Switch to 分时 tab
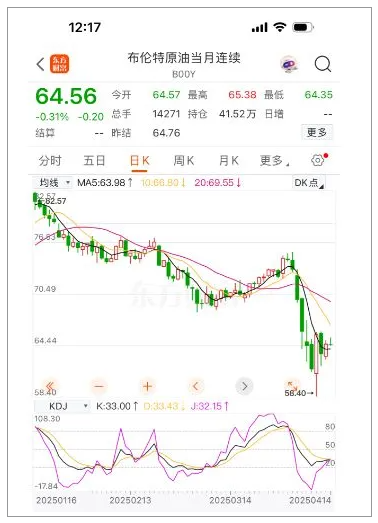The height and width of the screenshot is (523, 378). 50,161
